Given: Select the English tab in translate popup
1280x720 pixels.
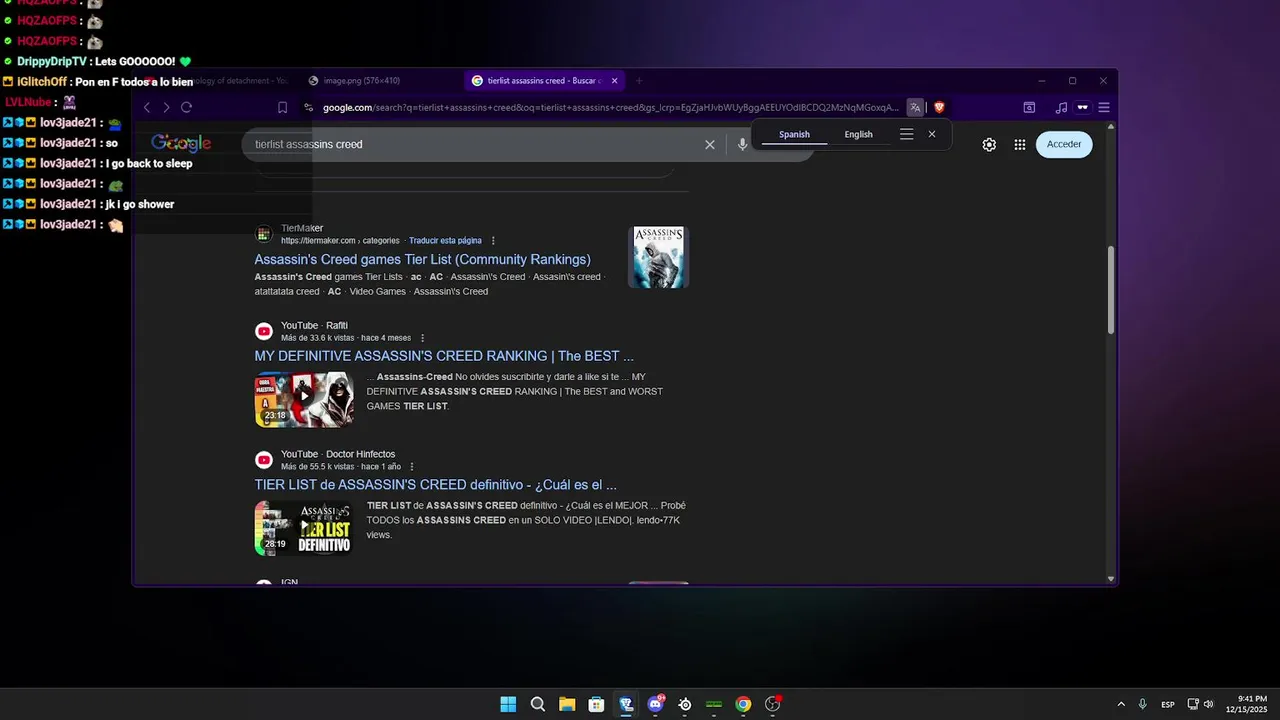Looking at the screenshot, I should click(x=858, y=134).
